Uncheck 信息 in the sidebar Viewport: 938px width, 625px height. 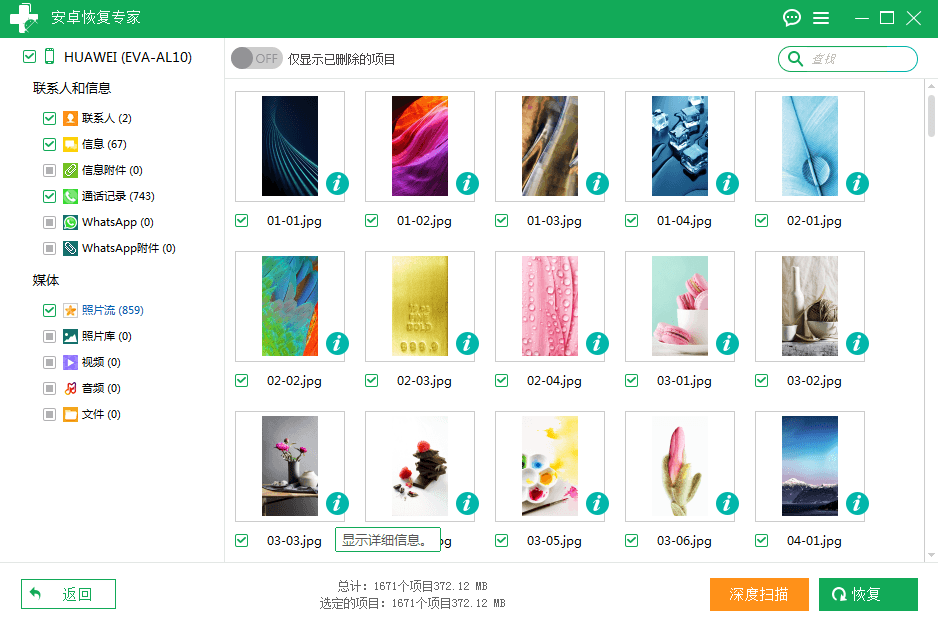tap(49, 142)
